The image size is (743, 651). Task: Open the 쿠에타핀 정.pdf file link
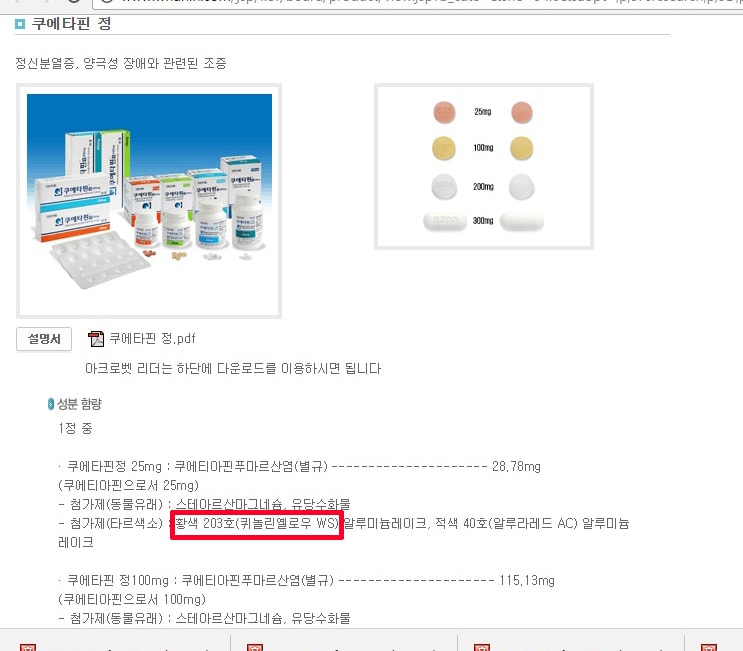click(152, 338)
